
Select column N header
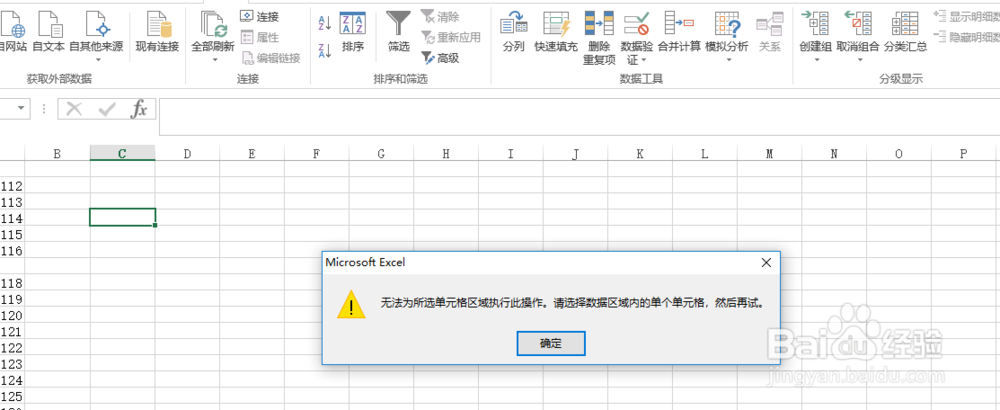tap(834, 153)
